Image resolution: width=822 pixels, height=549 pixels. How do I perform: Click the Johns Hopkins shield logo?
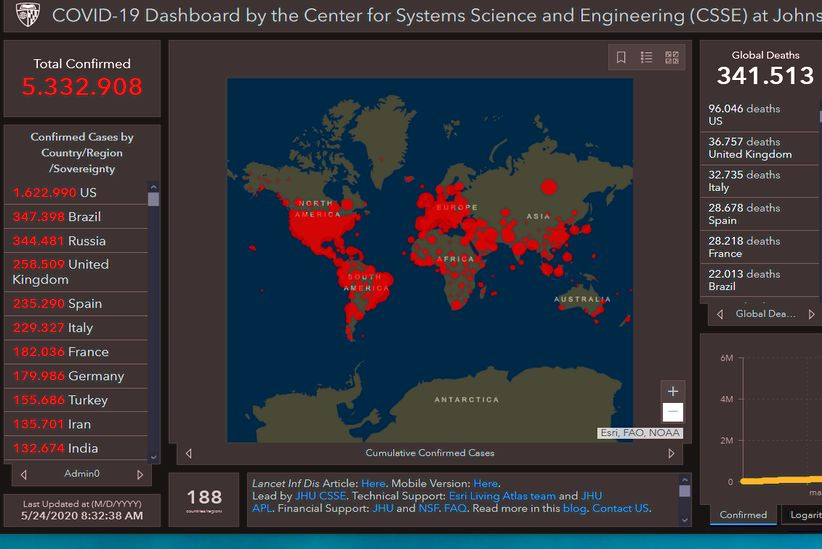28,15
